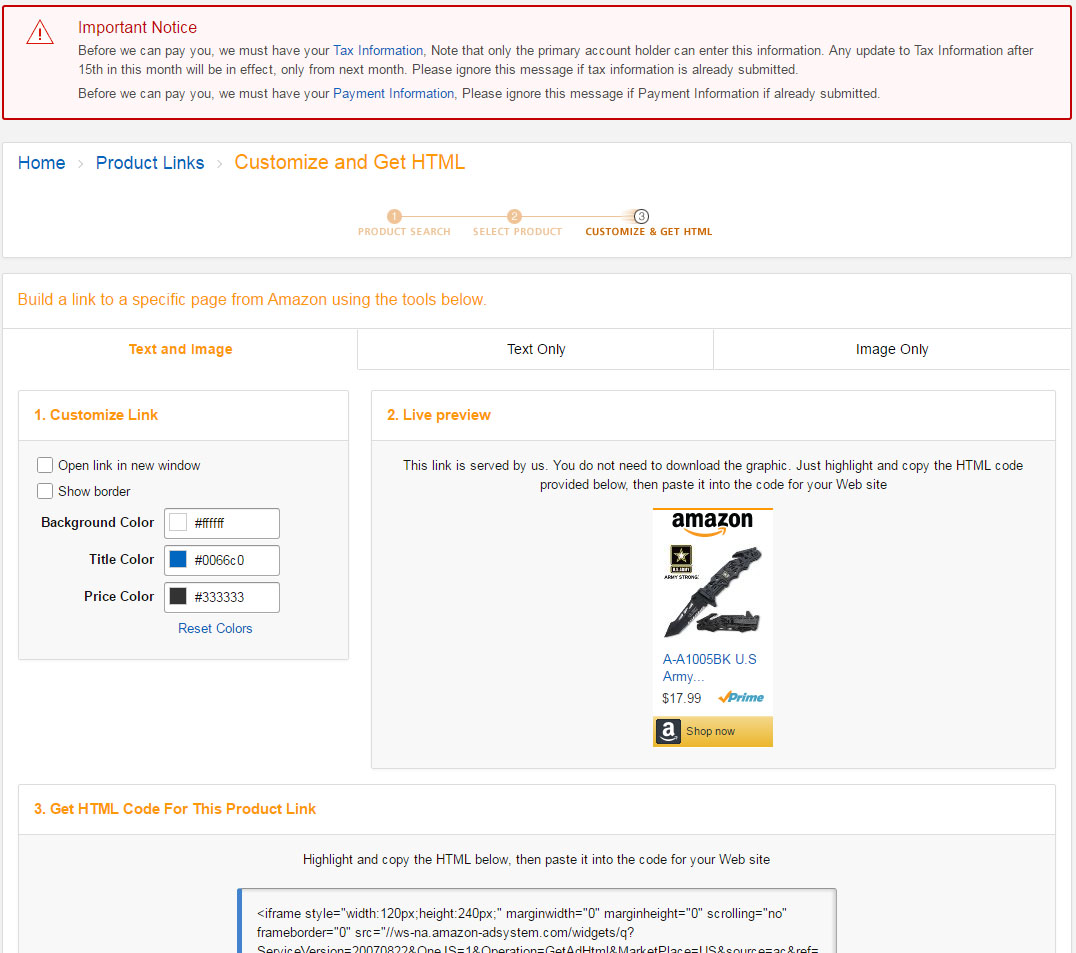This screenshot has height=953, width=1076.
Task: Go to Select Product step label
Action: (517, 232)
